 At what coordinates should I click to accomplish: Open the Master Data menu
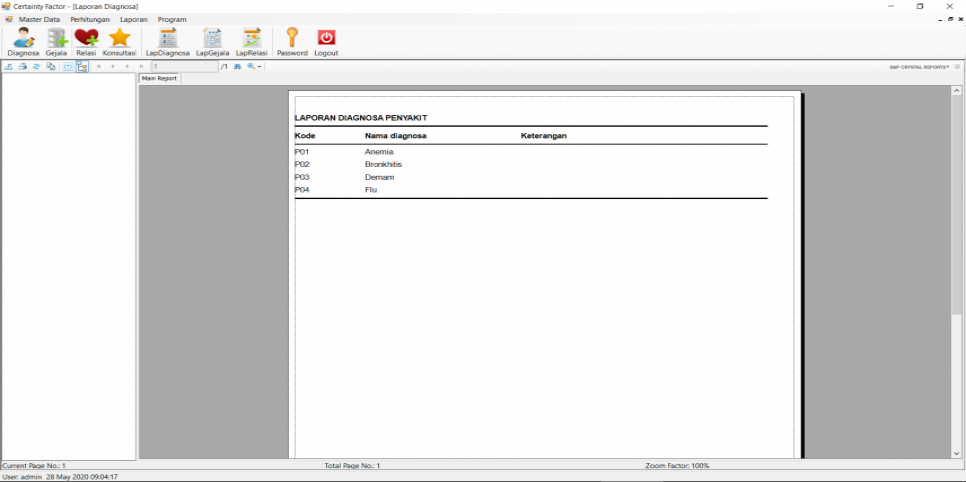tap(39, 19)
